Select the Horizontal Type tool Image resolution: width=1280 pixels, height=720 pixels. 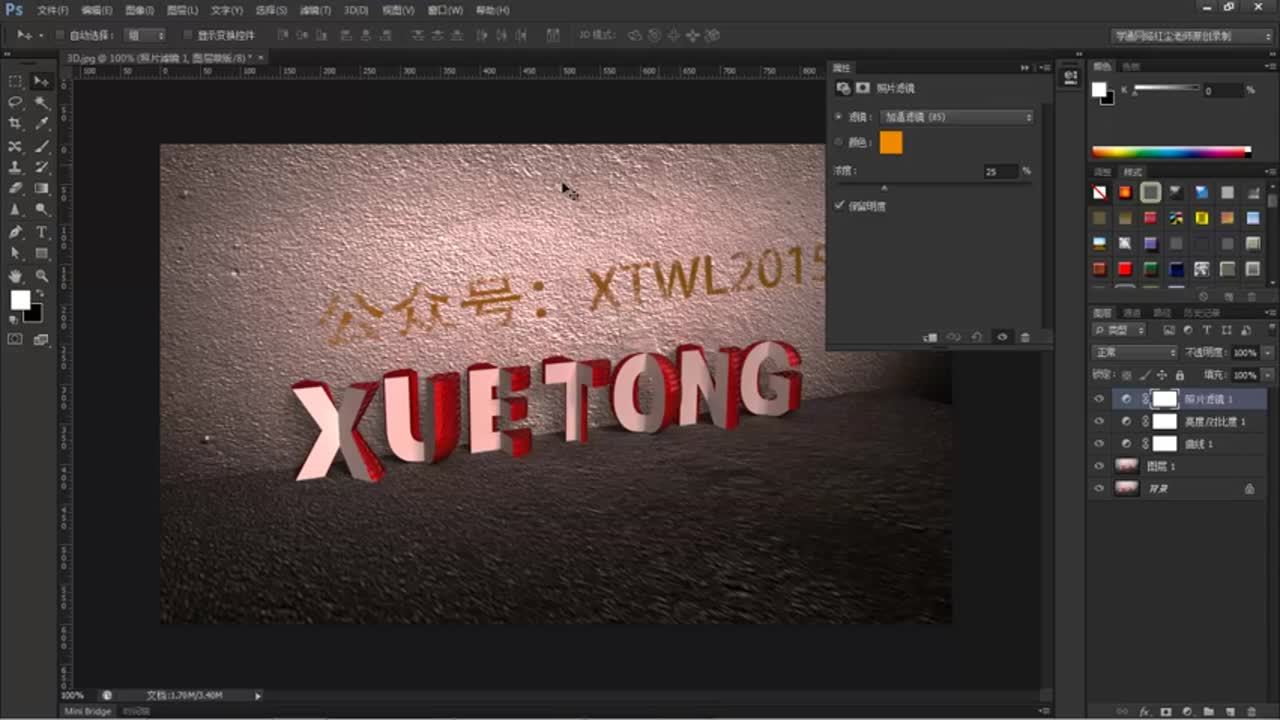point(42,232)
